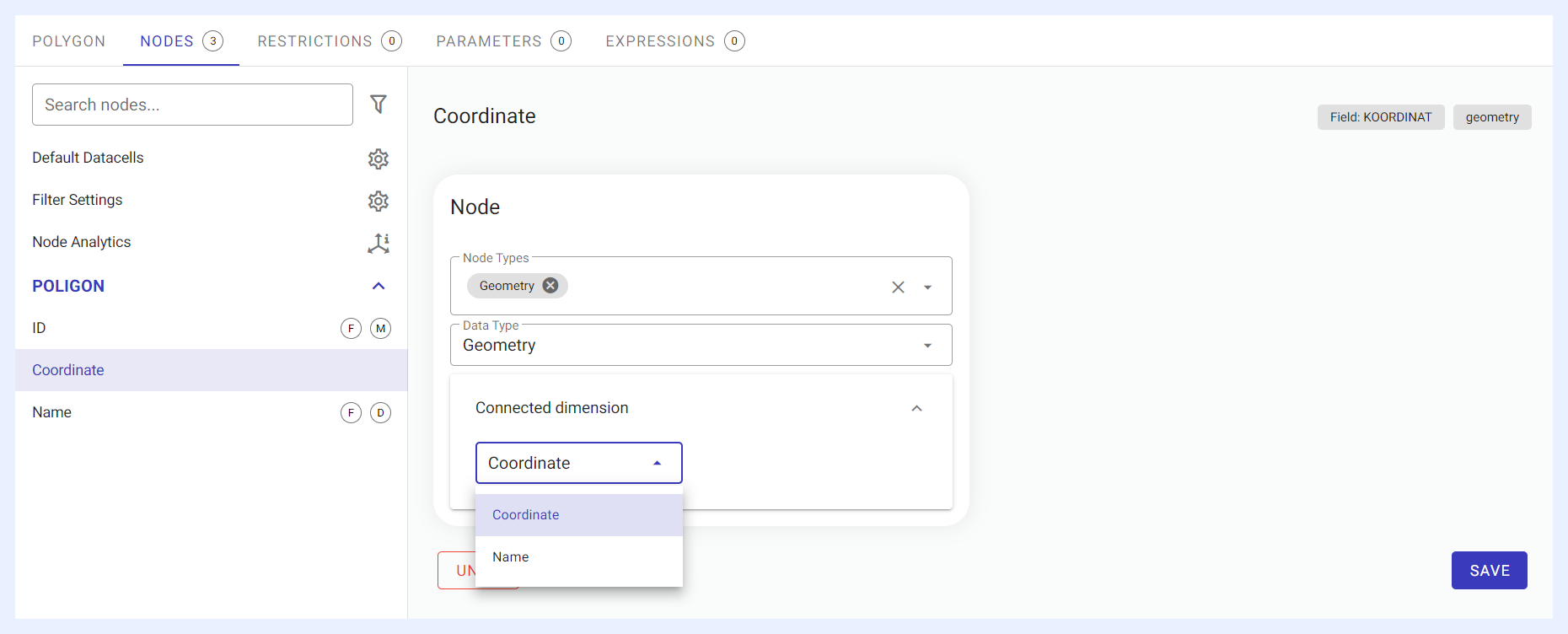Switch to the POLYGON tab
The height and width of the screenshot is (634, 1568).
[69, 41]
